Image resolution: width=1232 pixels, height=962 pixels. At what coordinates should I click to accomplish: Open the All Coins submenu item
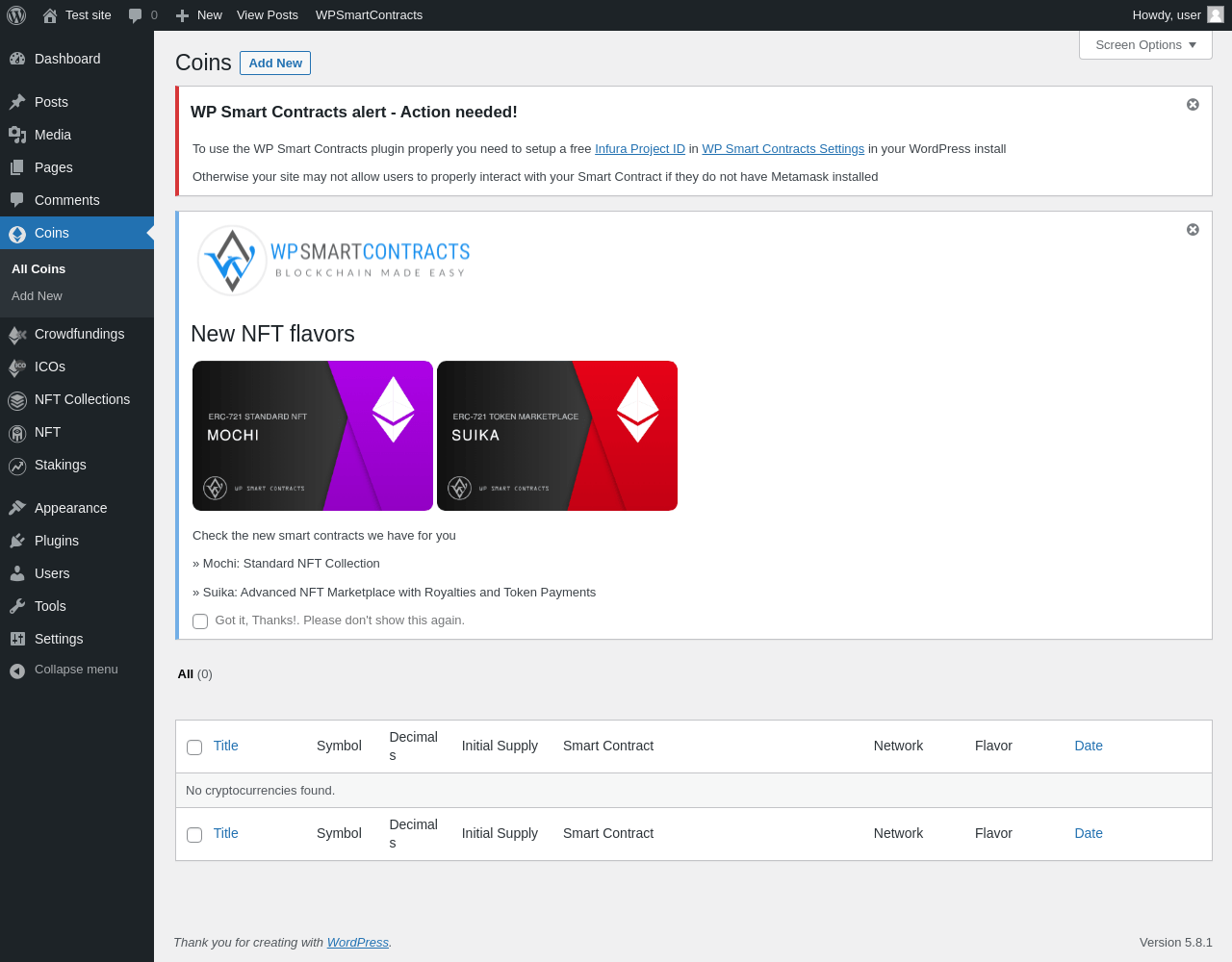pyautogui.click(x=38, y=269)
